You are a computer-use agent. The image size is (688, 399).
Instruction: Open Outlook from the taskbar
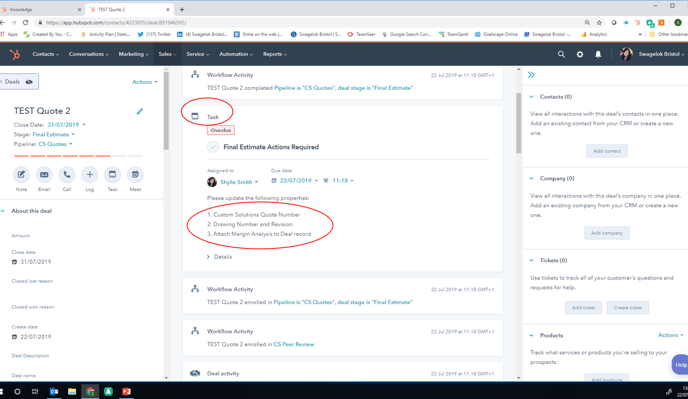pos(54,392)
